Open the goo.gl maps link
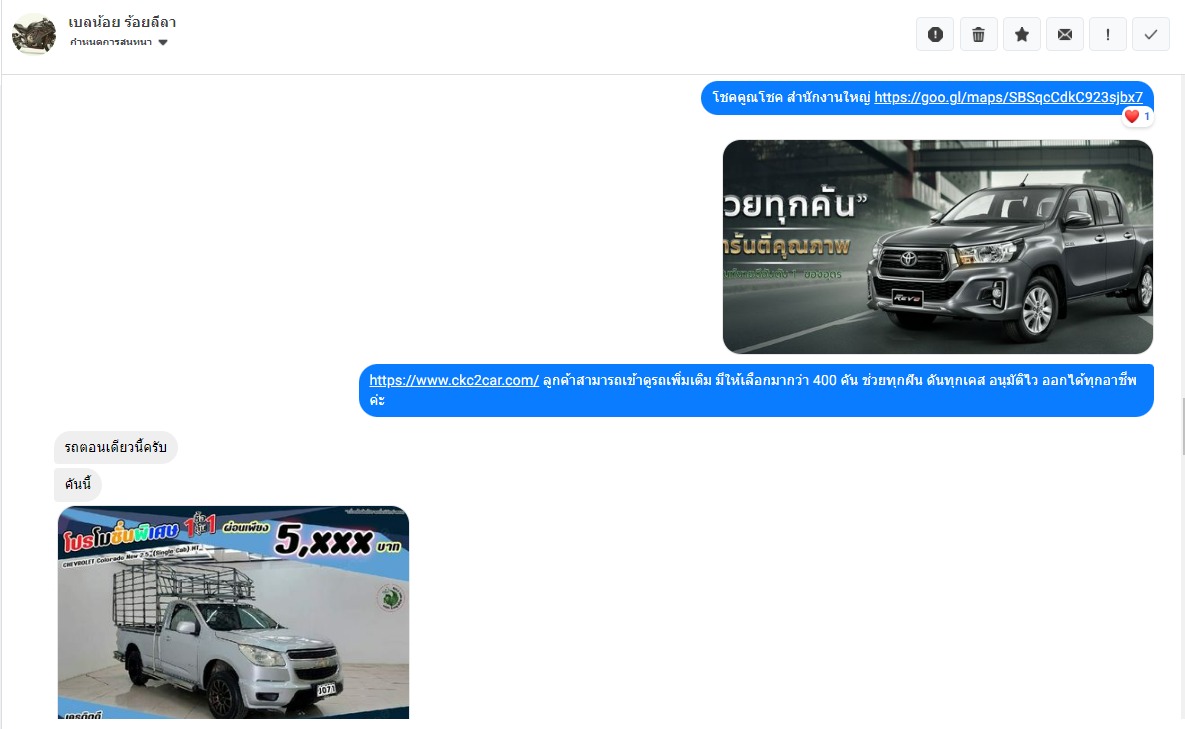Image resolution: width=1185 pixels, height=729 pixels. coord(1008,97)
